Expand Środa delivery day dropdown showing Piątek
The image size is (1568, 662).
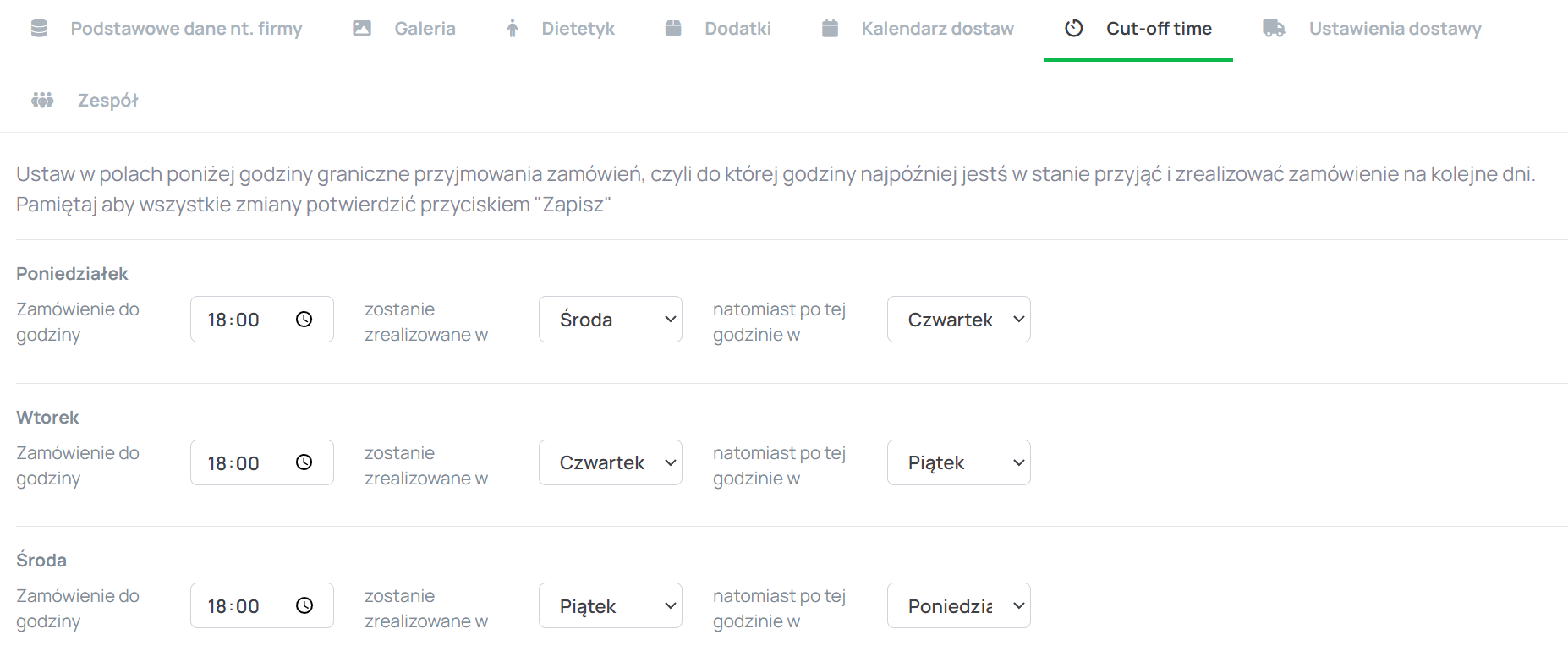click(610, 606)
